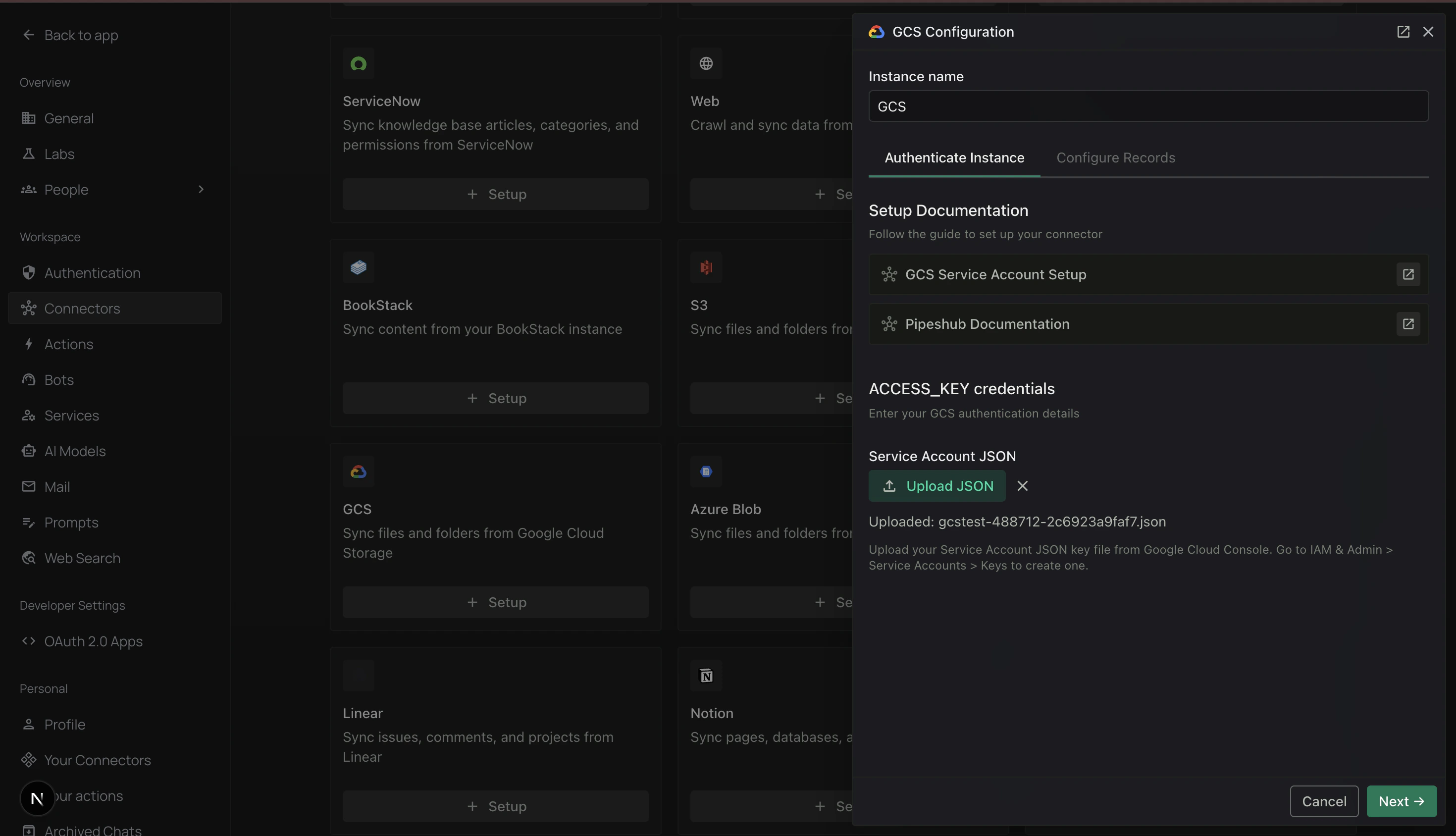Click the GCS connector card logo
Image resolution: width=1456 pixels, height=836 pixels.
point(358,471)
